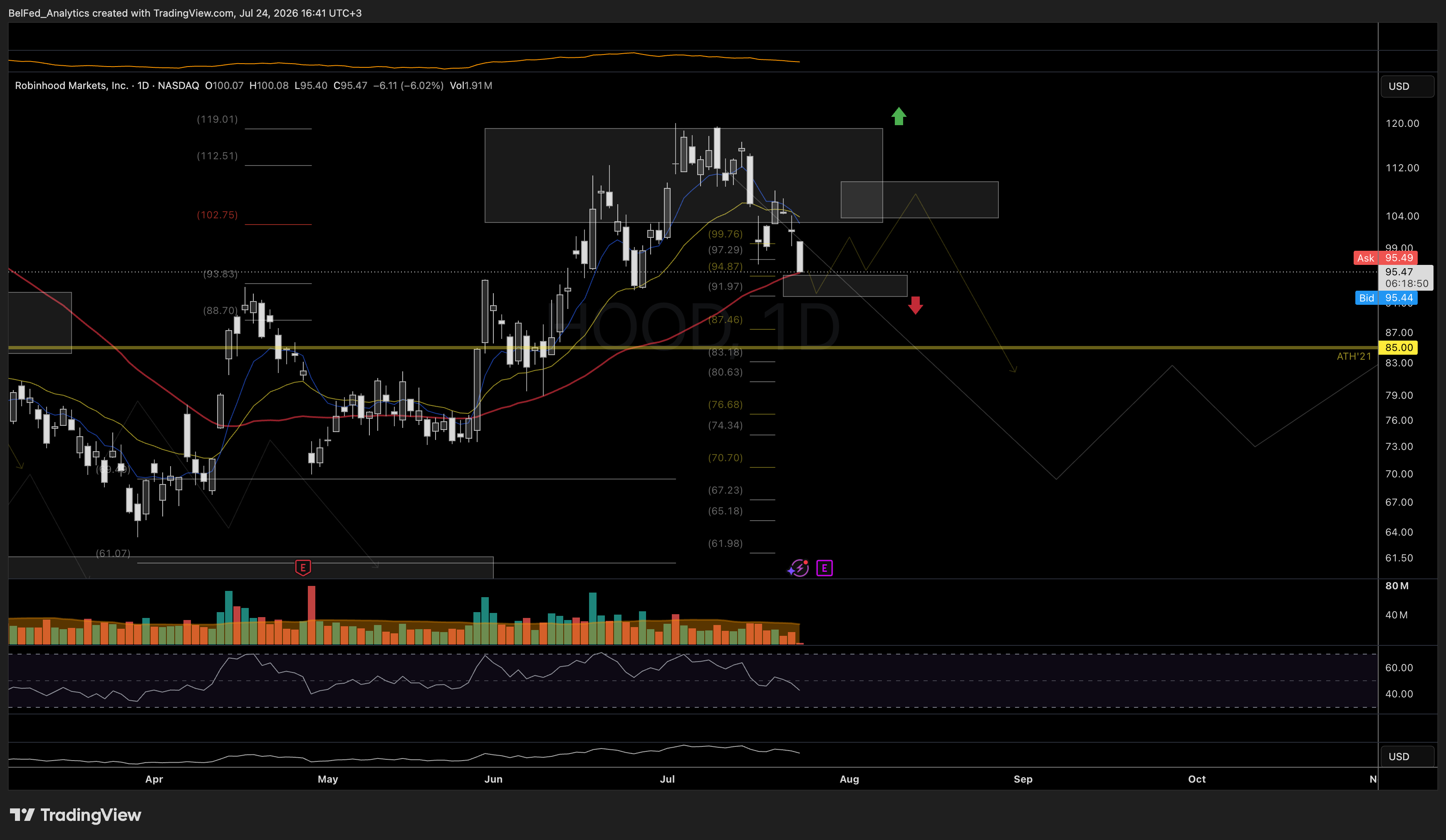Click the Jul label on time axis

(x=667, y=779)
